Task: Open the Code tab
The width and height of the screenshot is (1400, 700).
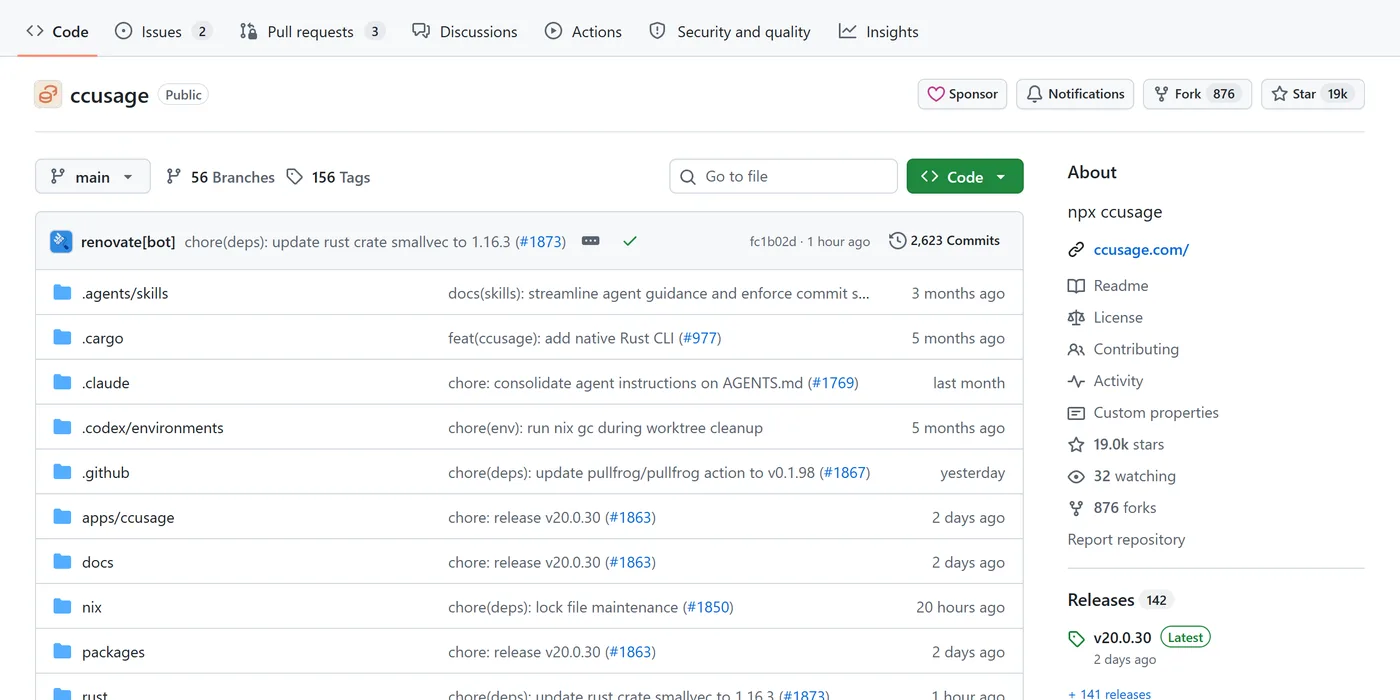Action: (x=57, y=31)
